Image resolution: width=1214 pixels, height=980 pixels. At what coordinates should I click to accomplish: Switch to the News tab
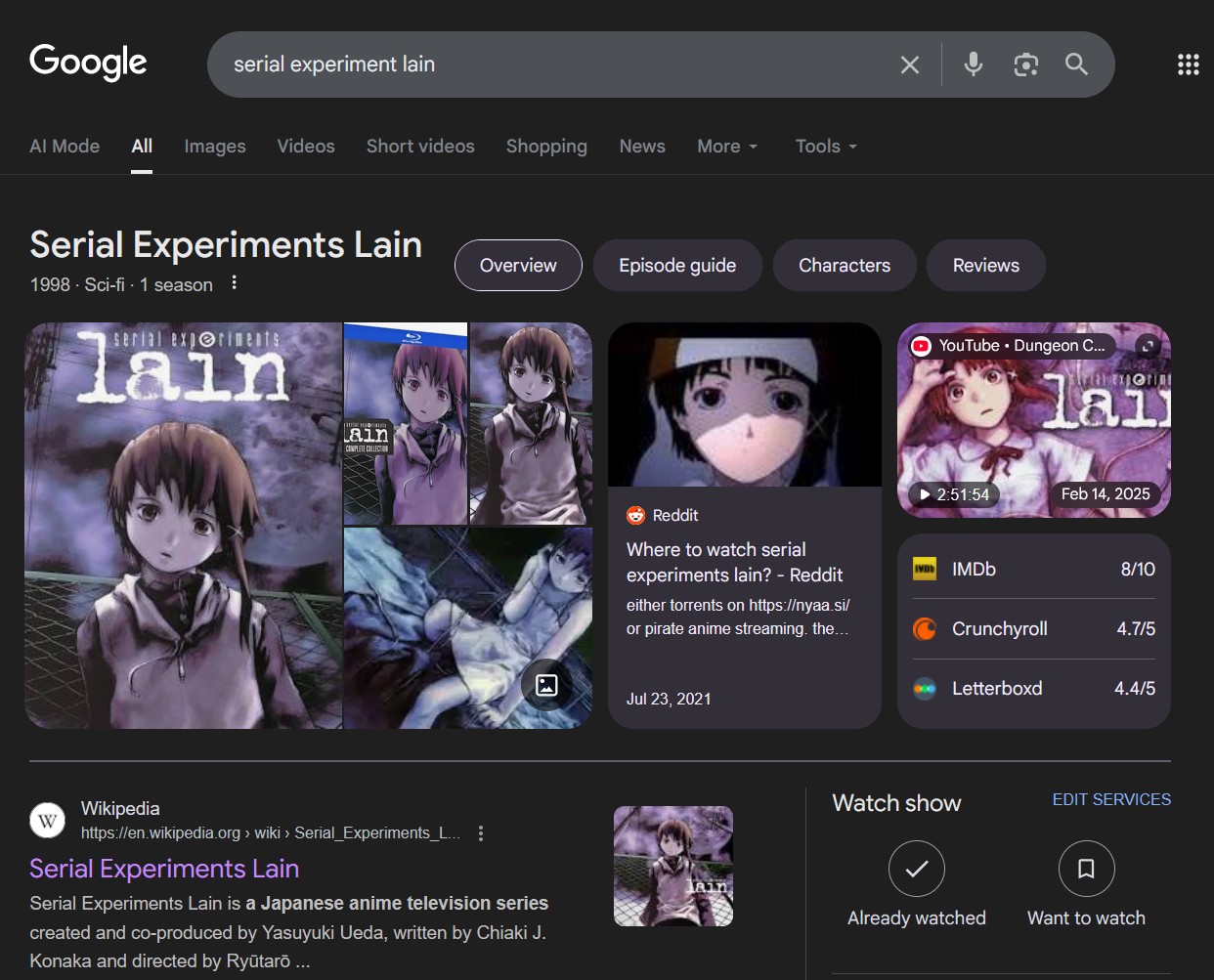tap(642, 147)
